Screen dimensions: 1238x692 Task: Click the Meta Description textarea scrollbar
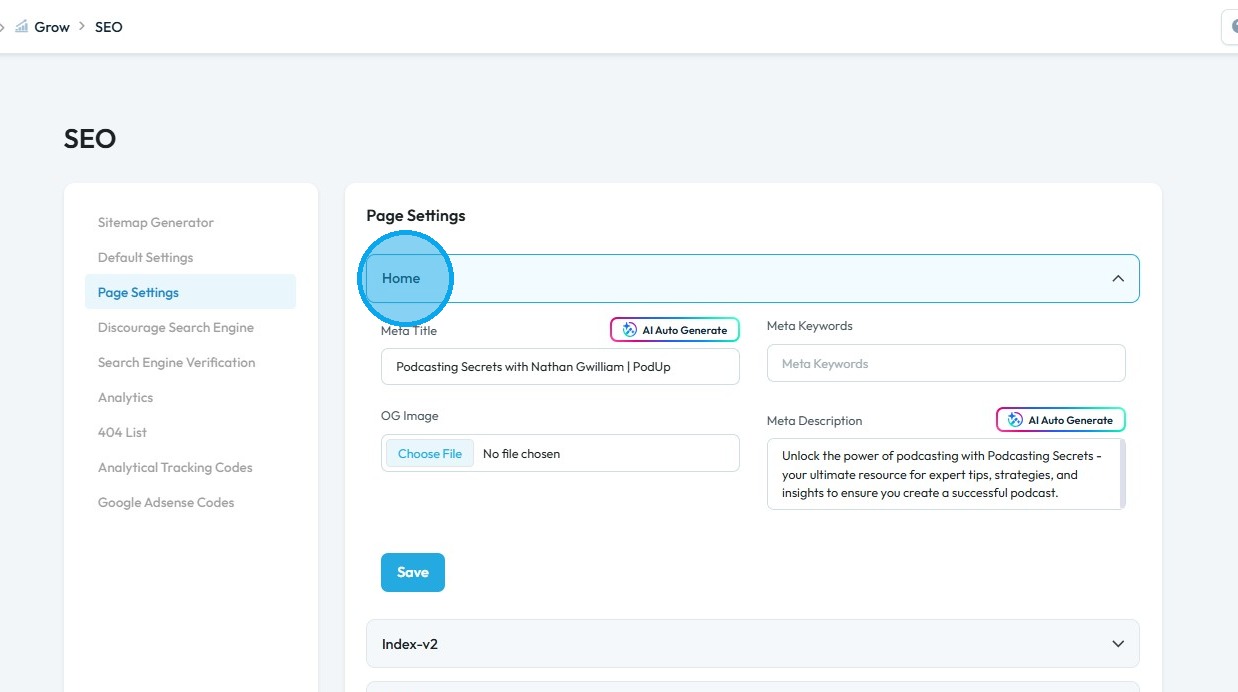[x=1123, y=474]
